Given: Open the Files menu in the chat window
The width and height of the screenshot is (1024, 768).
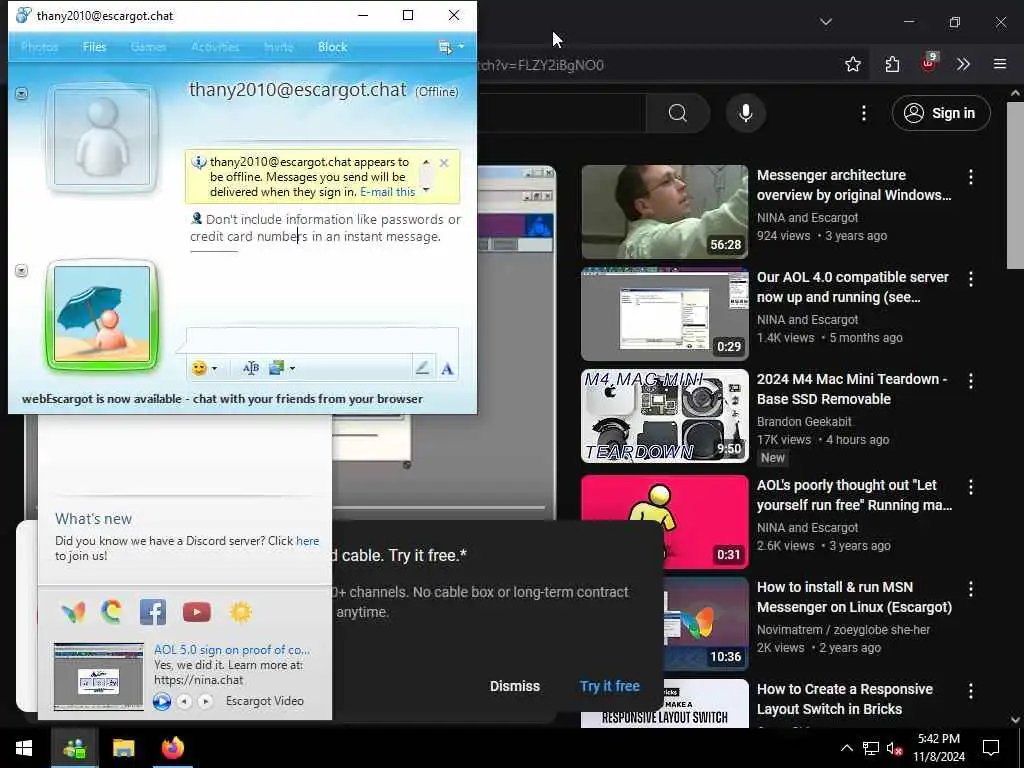Looking at the screenshot, I should (x=94, y=47).
